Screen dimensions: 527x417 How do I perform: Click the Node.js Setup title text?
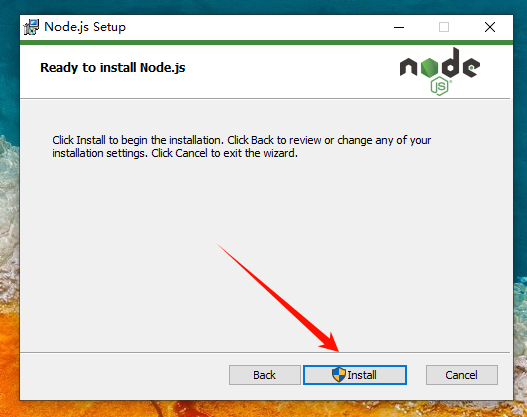pyautogui.click(x=85, y=27)
